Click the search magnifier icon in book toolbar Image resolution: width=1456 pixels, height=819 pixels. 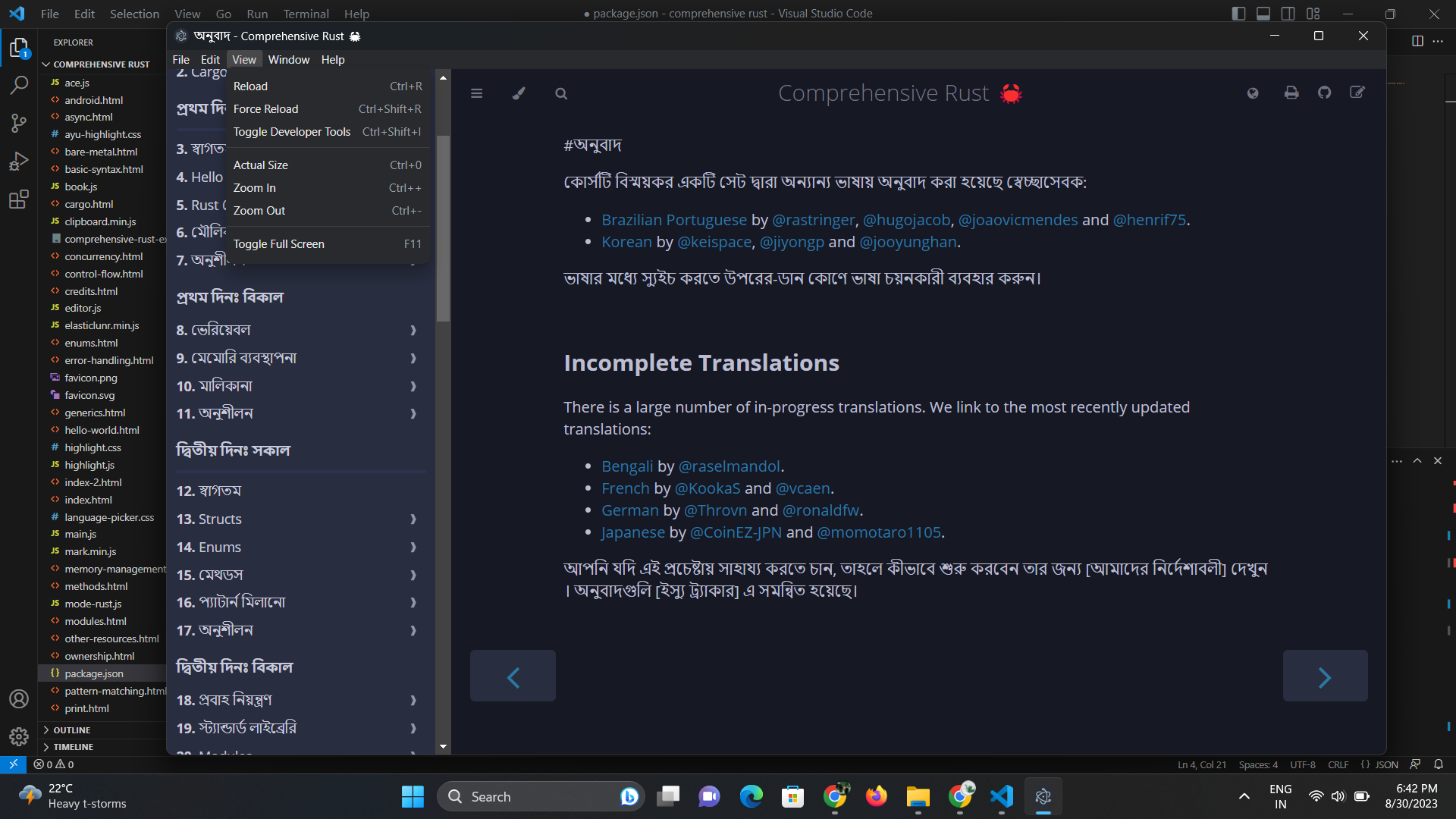click(561, 93)
